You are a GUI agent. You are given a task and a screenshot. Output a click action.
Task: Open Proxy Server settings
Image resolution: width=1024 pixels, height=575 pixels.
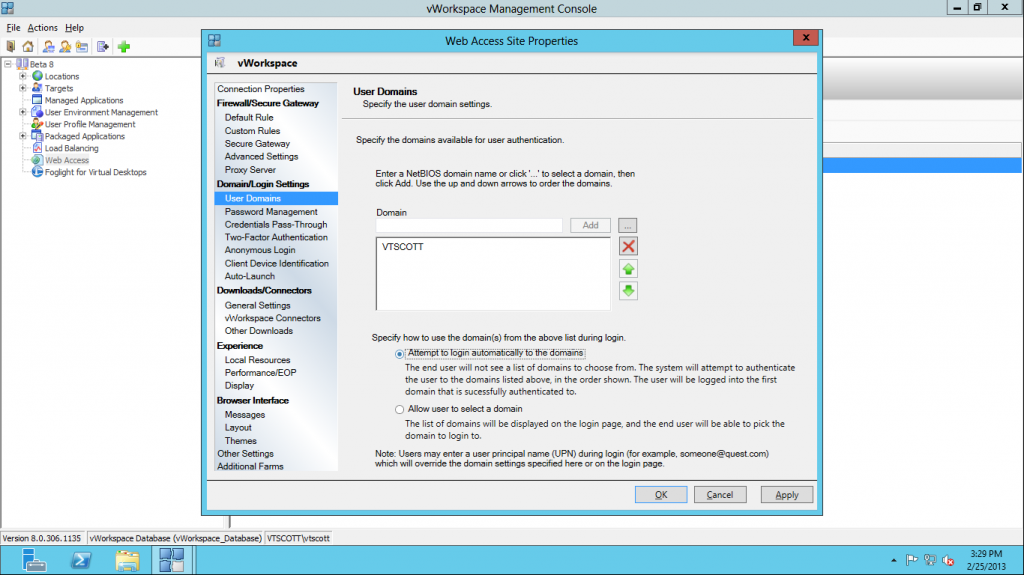[x=250, y=170]
